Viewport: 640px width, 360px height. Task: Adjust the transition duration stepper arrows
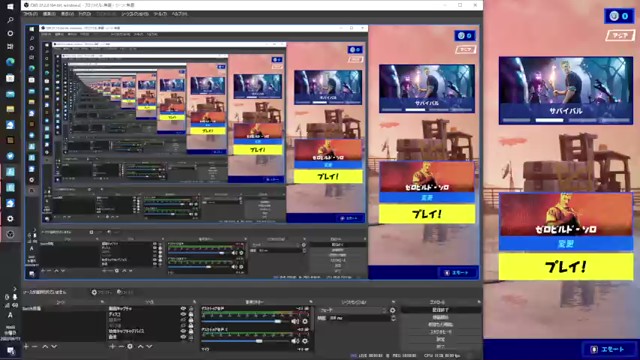click(x=393, y=318)
